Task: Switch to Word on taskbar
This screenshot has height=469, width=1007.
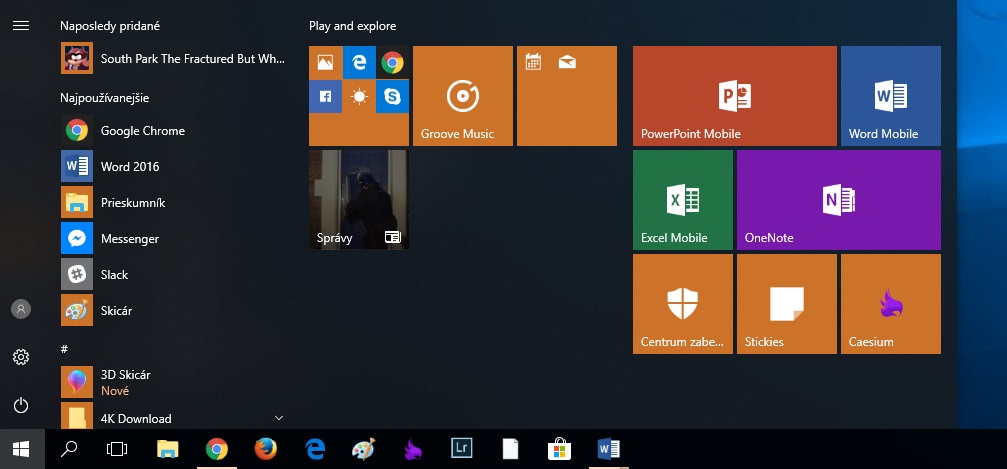Action: tap(608, 449)
